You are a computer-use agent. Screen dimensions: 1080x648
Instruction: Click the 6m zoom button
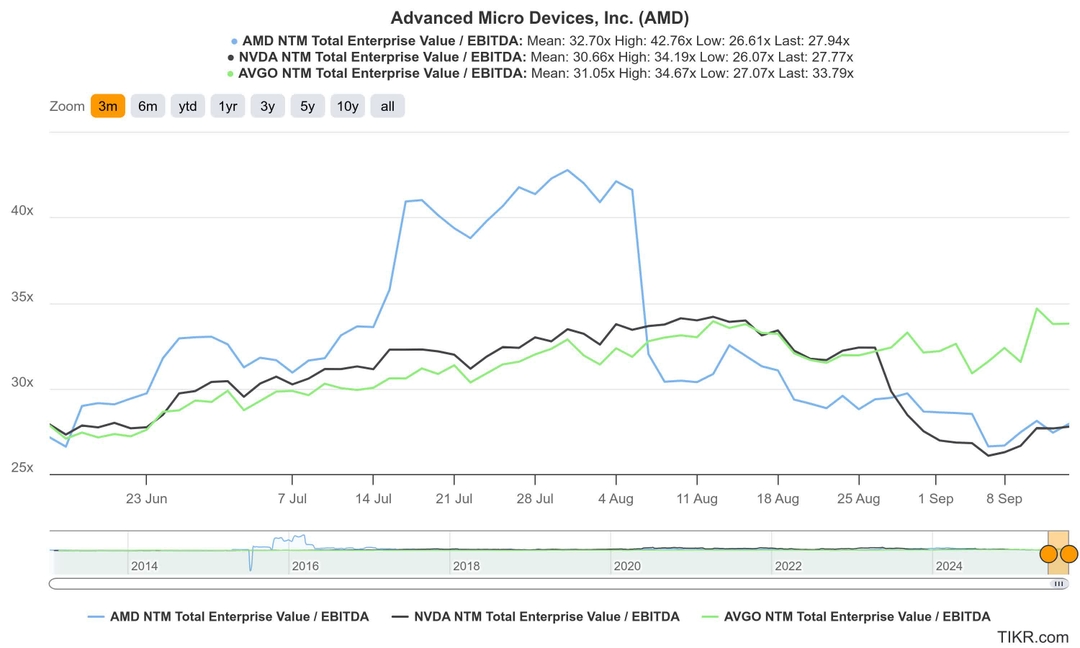147,105
